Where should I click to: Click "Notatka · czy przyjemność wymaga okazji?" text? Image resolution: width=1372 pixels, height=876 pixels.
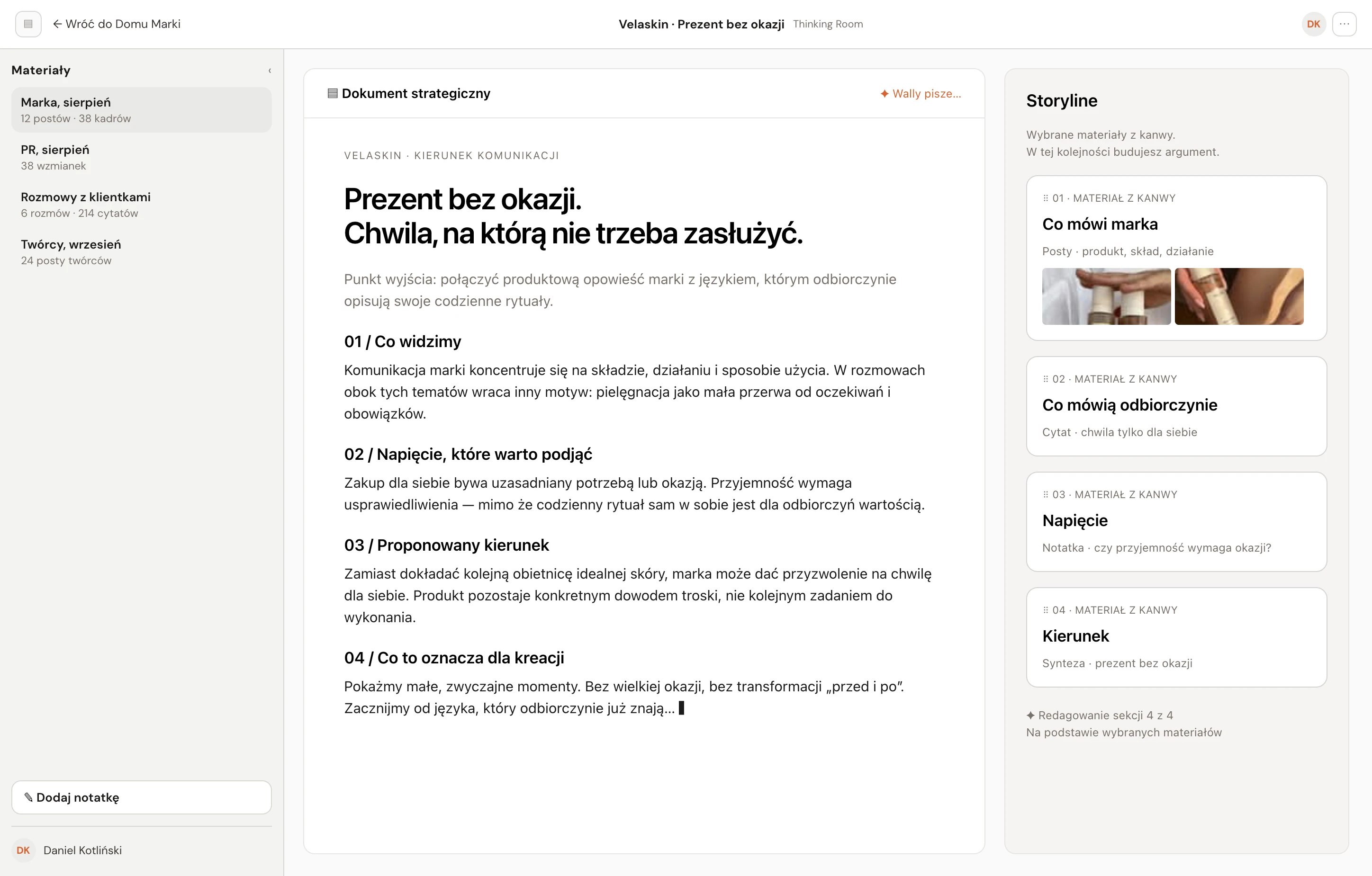tap(1156, 548)
